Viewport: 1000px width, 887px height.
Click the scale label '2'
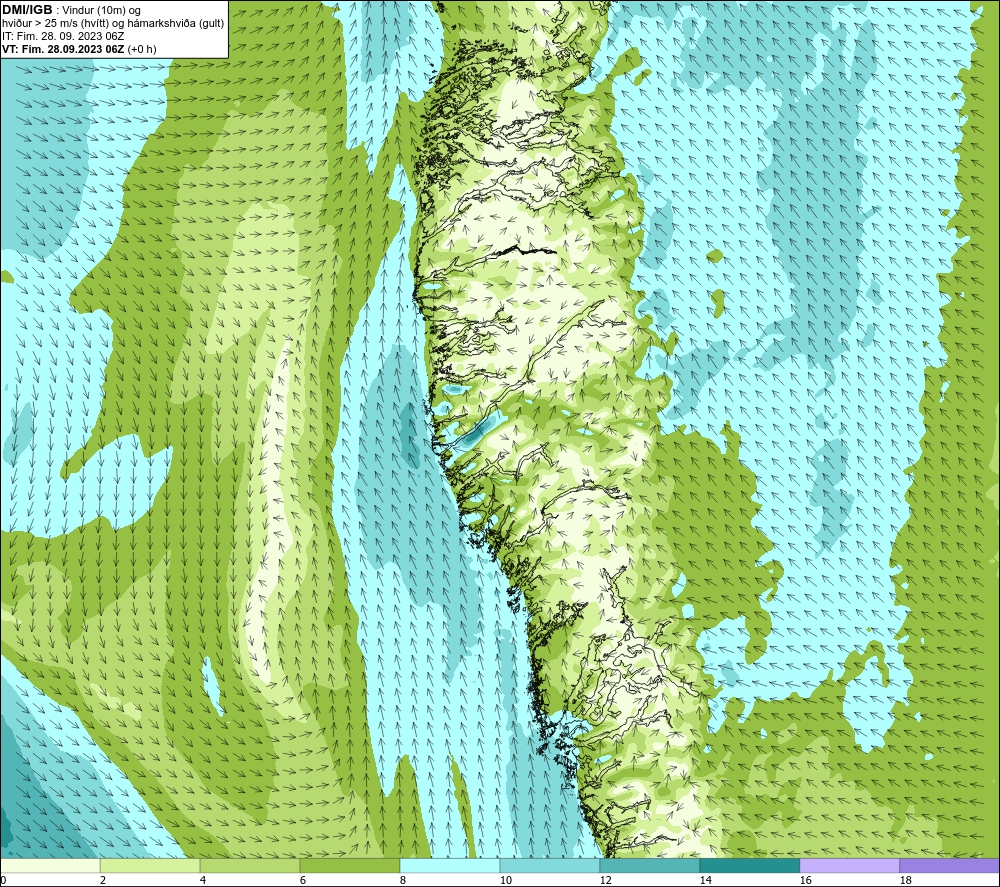coord(103,881)
